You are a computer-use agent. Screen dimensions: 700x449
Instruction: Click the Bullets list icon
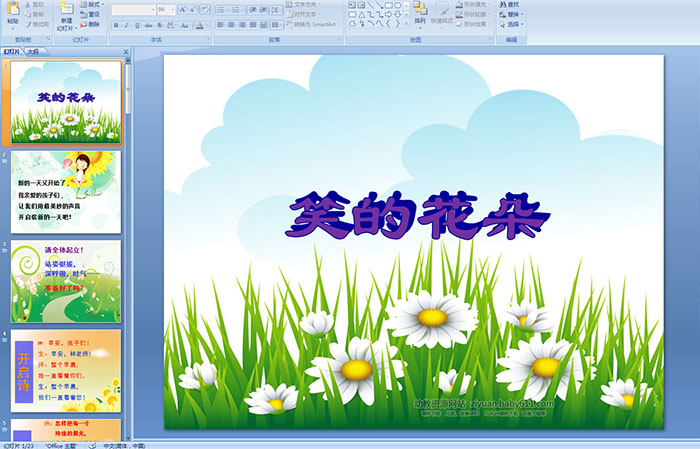tap(221, 9)
